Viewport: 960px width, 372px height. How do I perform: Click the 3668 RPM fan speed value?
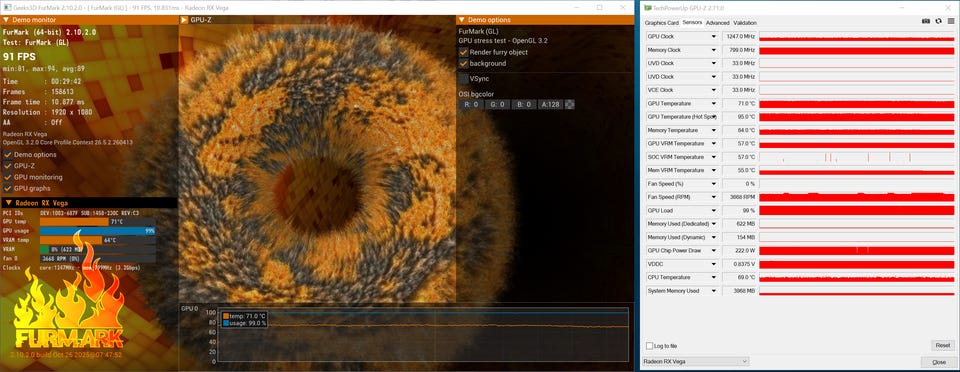pos(739,197)
